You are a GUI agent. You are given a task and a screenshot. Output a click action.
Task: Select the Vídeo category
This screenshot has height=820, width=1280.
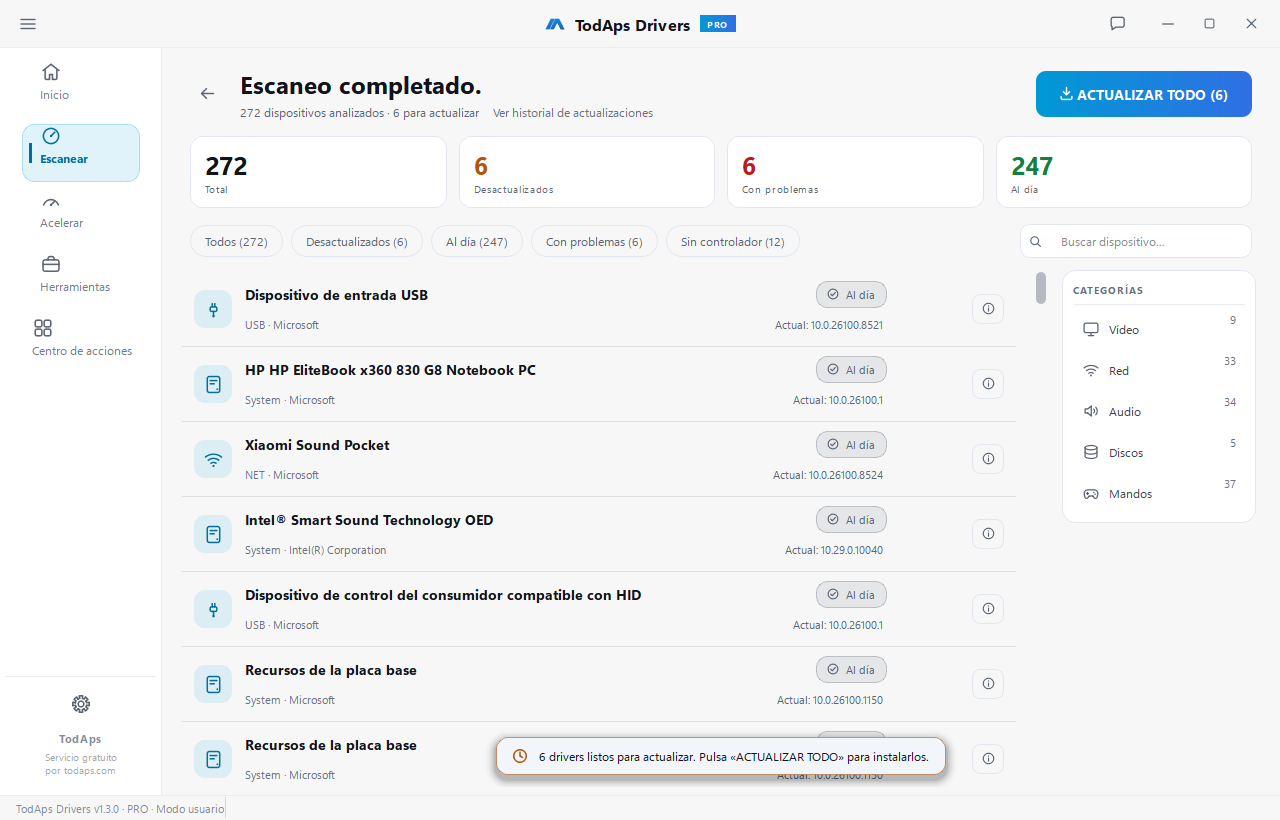[x=1159, y=330]
